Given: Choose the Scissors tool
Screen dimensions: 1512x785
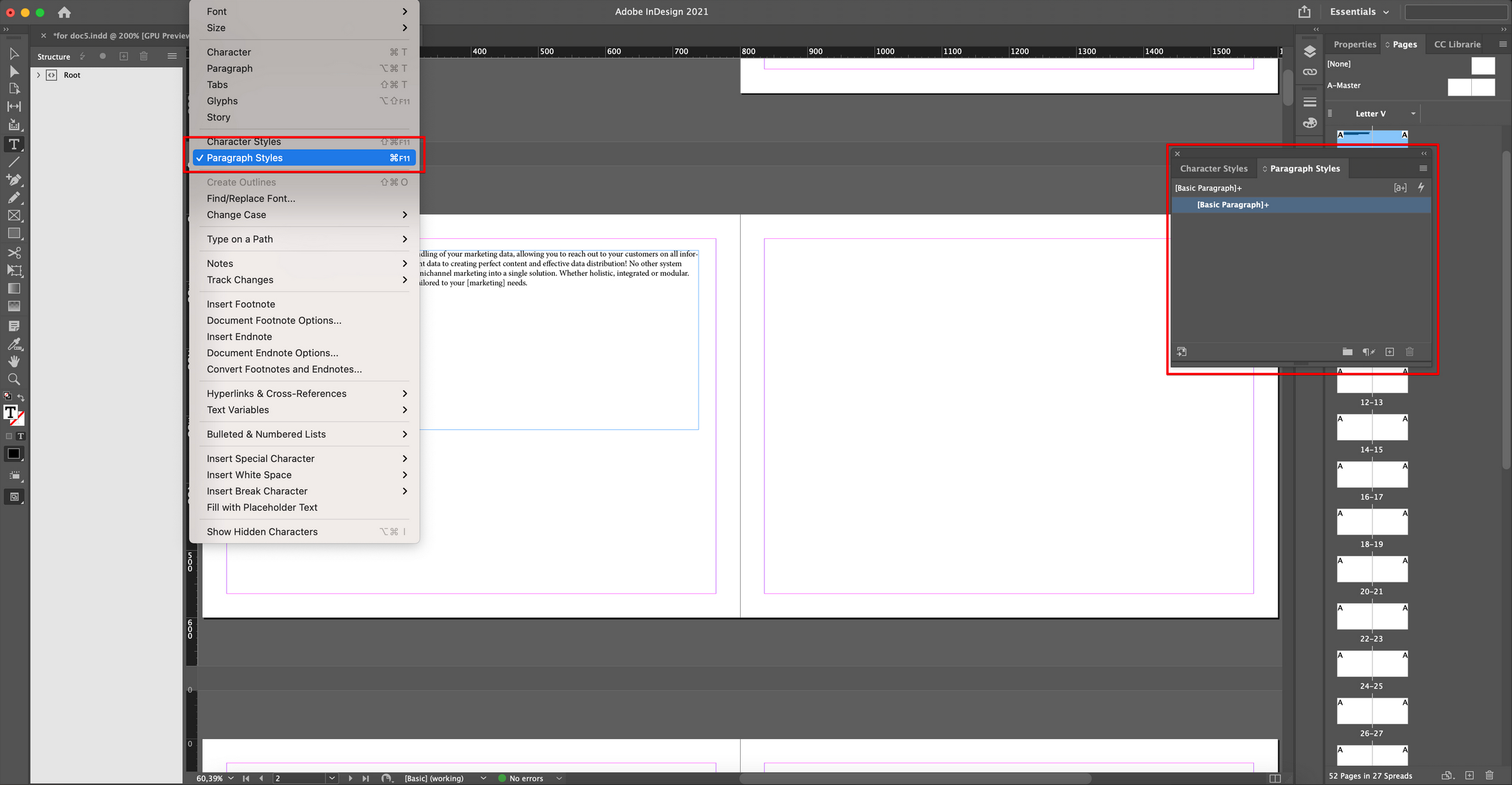Looking at the screenshot, I should 14,253.
